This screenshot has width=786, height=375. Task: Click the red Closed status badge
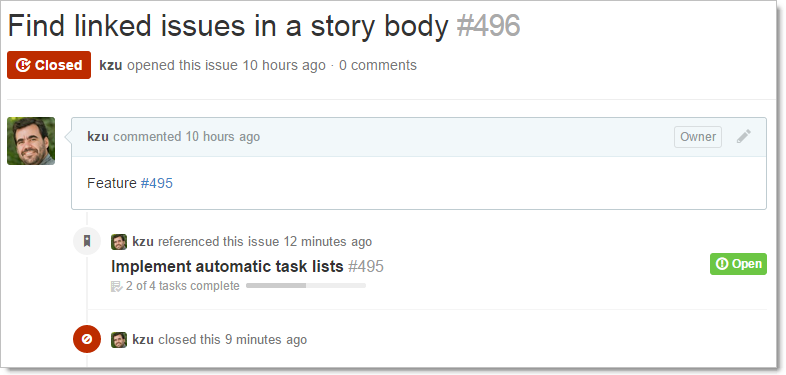pyautogui.click(x=49, y=65)
